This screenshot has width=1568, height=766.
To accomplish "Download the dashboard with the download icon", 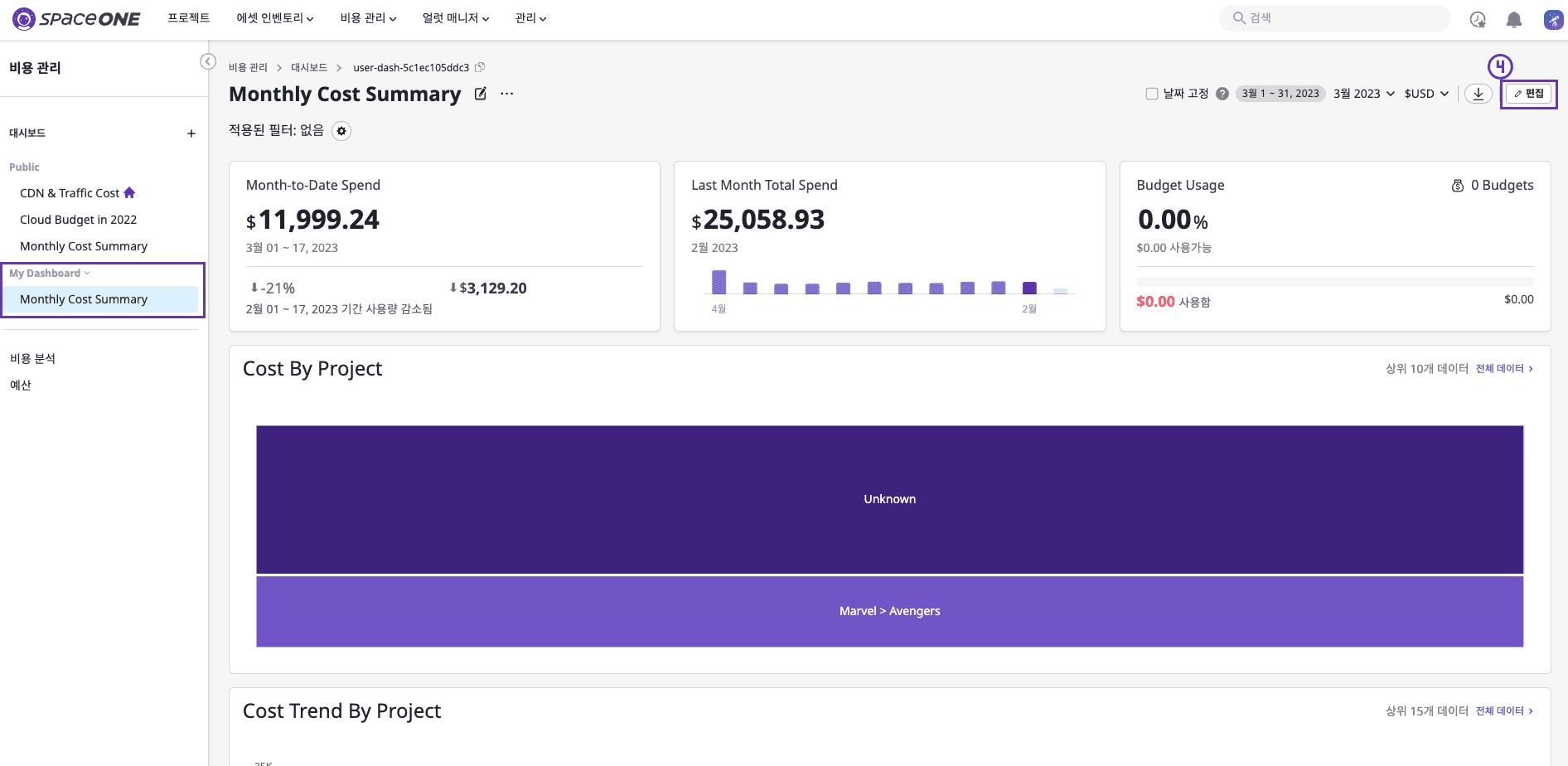I will coord(1478,94).
